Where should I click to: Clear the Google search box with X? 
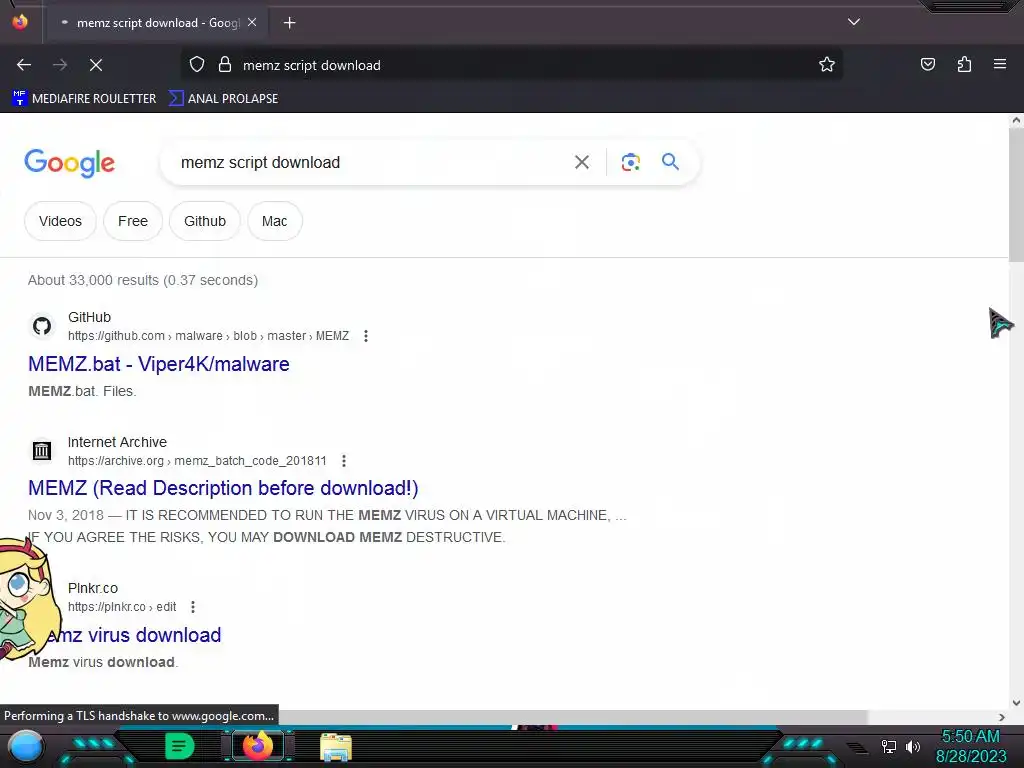(581, 162)
